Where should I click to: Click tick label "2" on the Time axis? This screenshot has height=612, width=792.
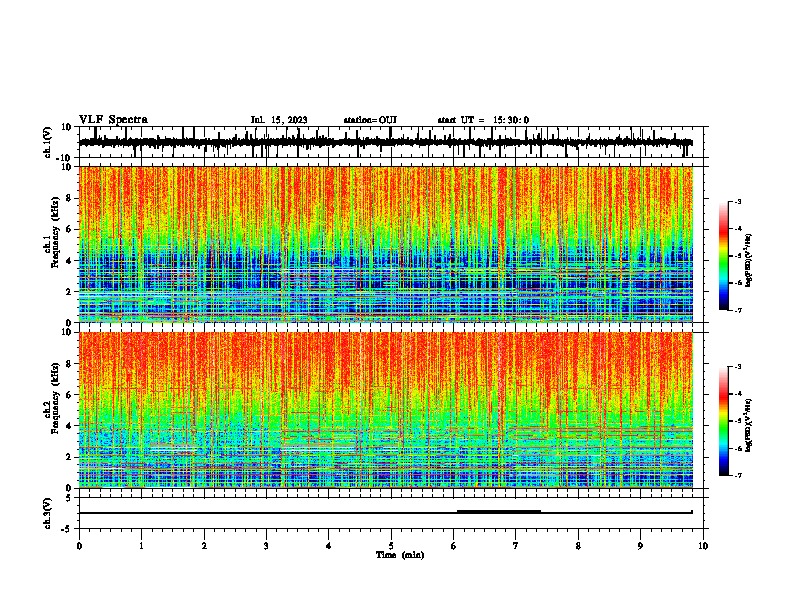(x=204, y=546)
